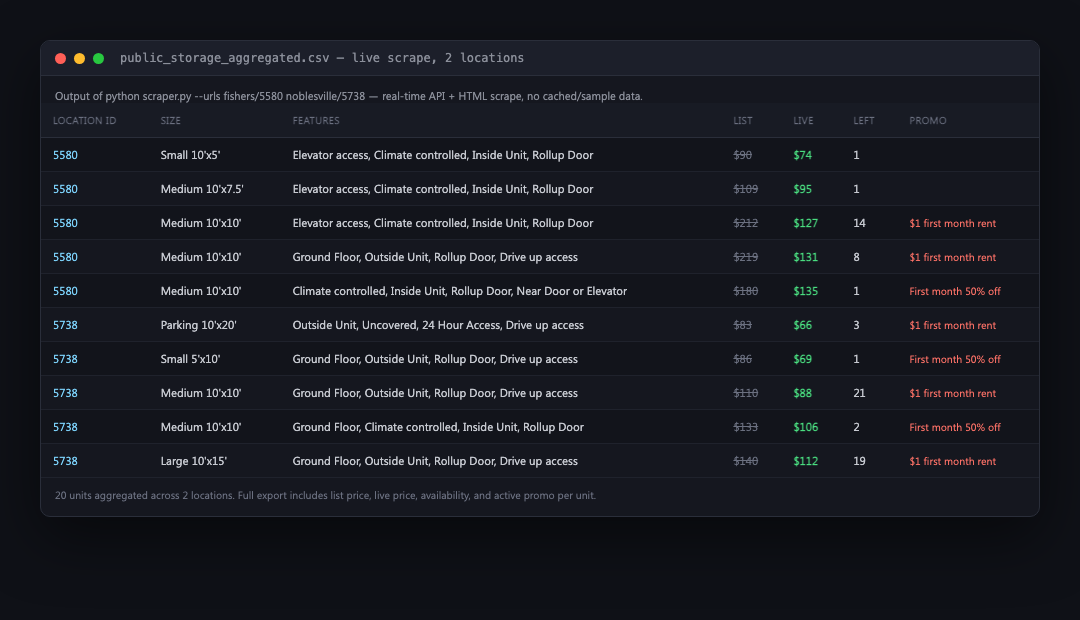Screen dimensions: 1080x620
Task: Click the live price $127
Action: [806, 223]
